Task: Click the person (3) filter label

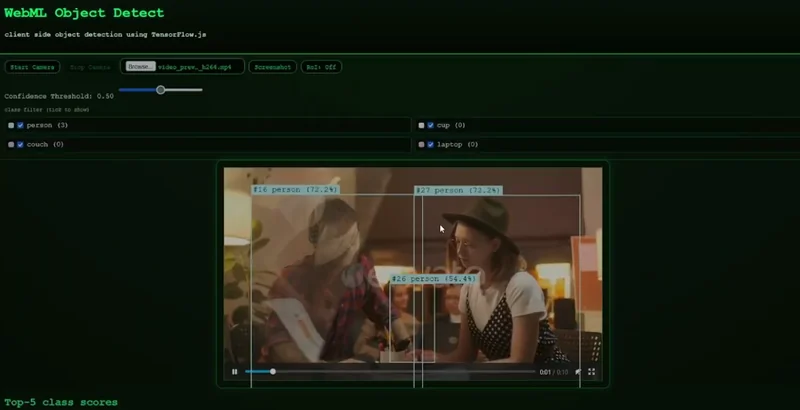Action: [47, 125]
